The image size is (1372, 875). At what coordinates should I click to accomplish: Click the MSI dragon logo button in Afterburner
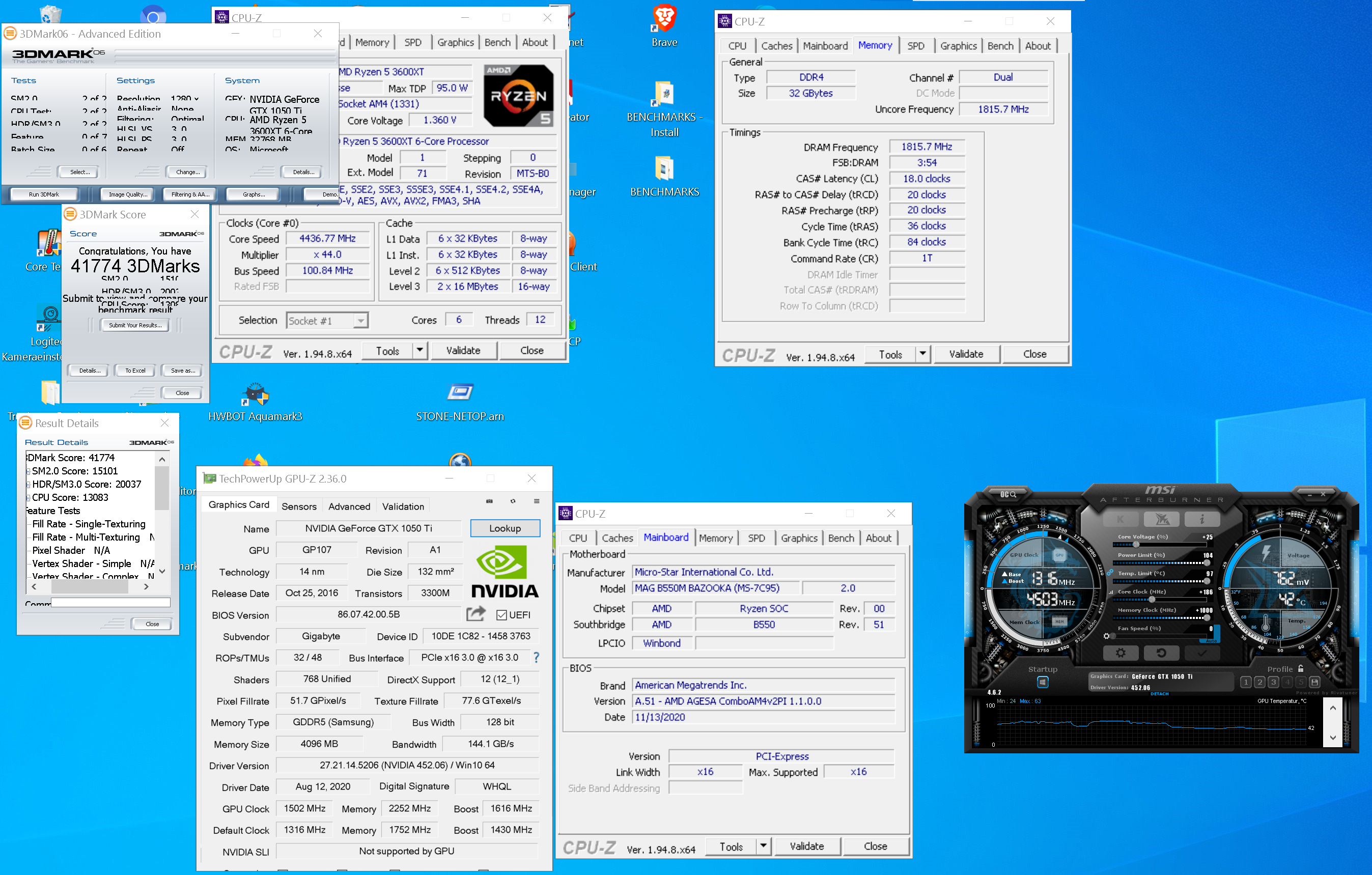1162,519
